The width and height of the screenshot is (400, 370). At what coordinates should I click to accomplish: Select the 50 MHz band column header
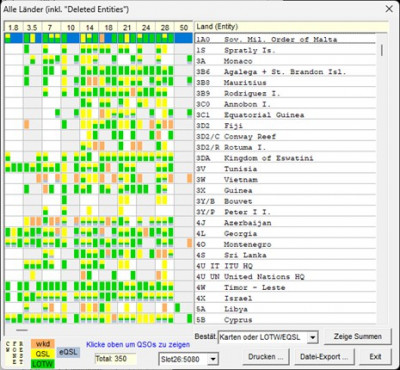[184, 27]
